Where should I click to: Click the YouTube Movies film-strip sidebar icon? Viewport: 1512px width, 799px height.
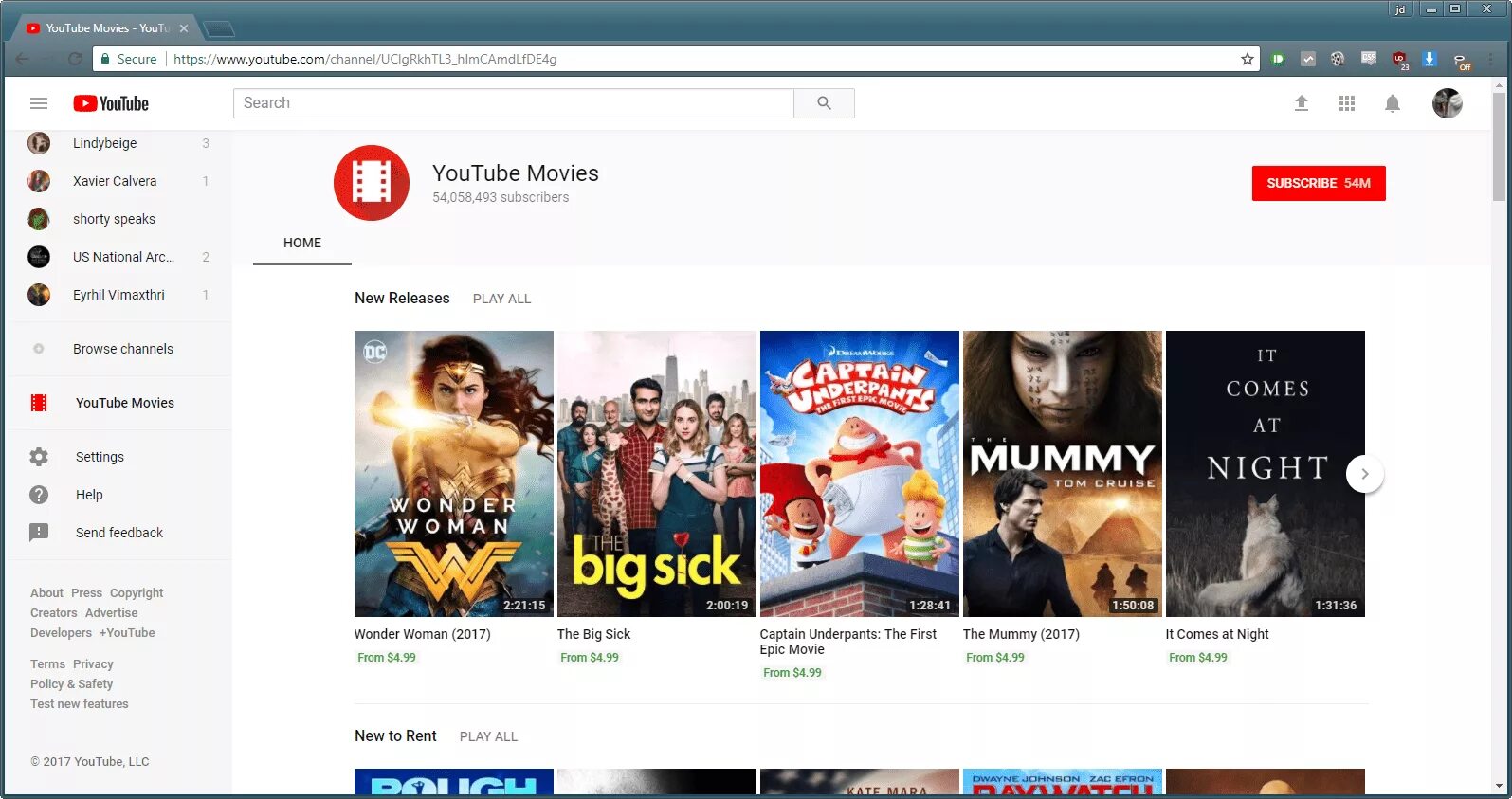pos(39,403)
